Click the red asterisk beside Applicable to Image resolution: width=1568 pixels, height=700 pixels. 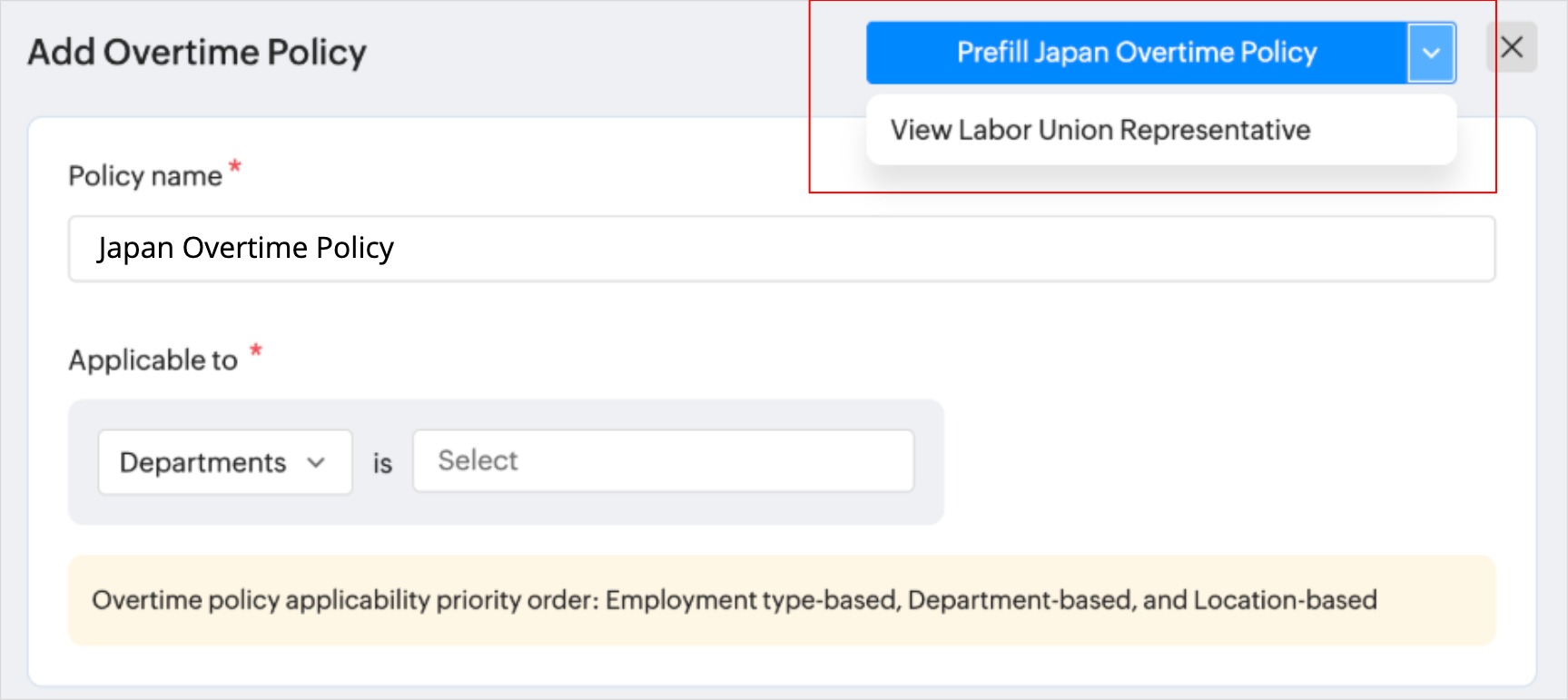tap(256, 350)
